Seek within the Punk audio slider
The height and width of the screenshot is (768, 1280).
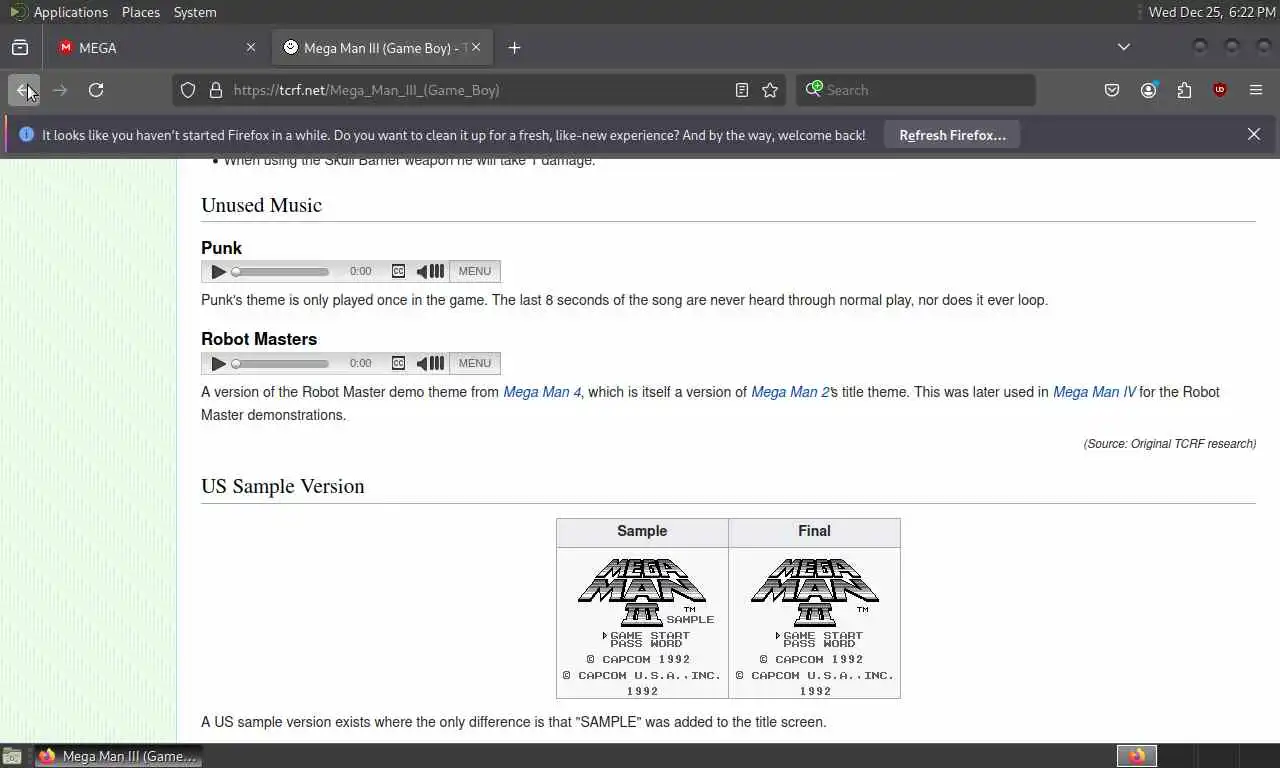tap(281, 271)
